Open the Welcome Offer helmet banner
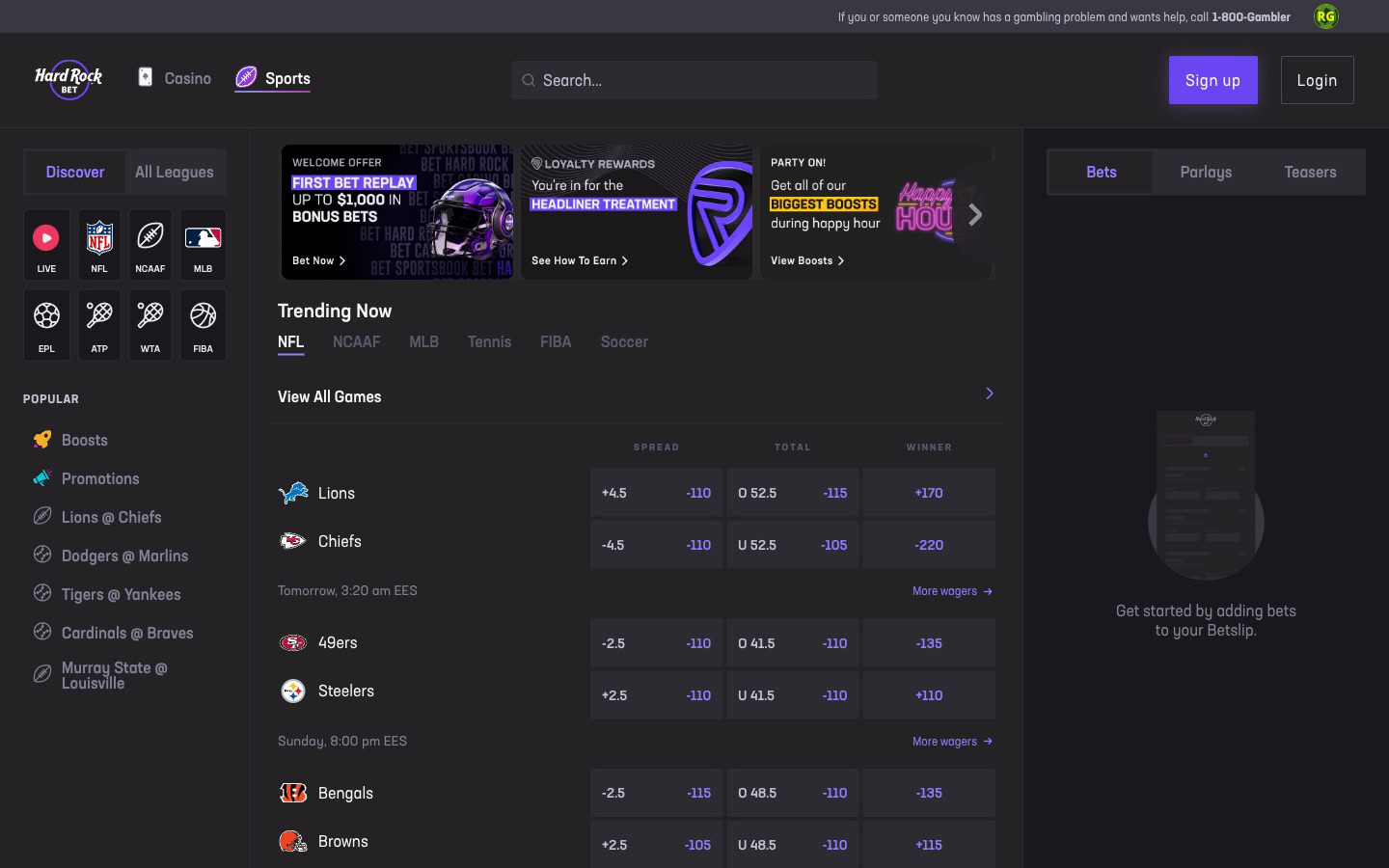 397,212
